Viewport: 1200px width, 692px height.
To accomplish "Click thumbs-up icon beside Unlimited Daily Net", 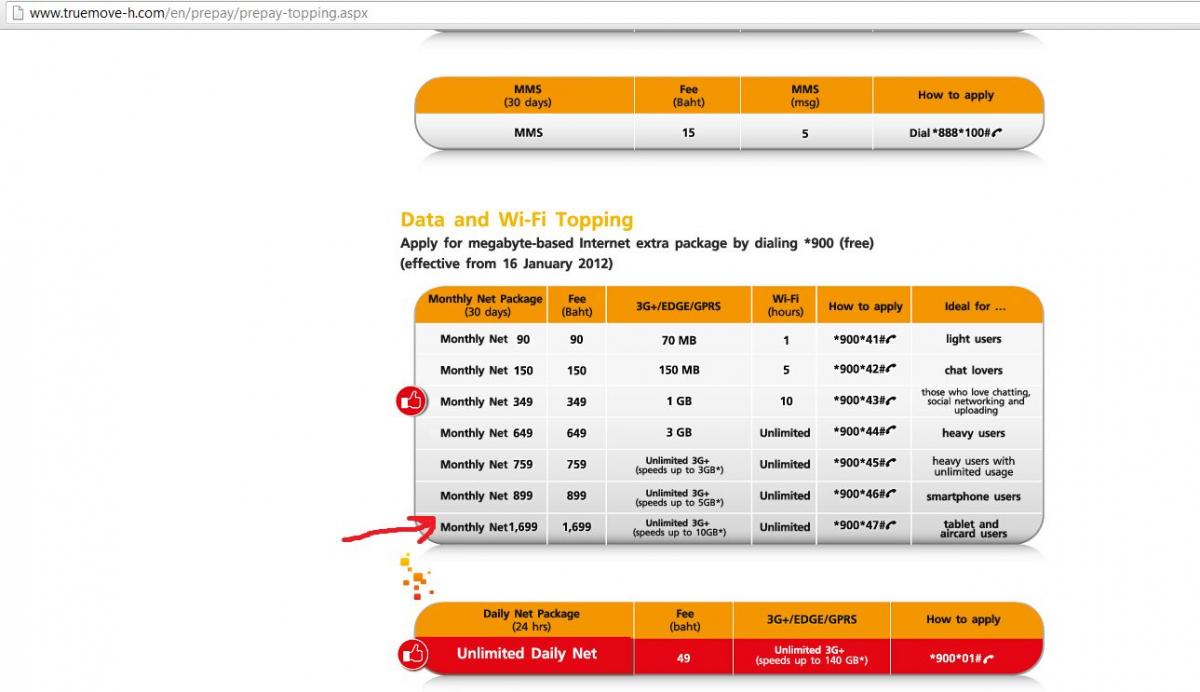I will tap(412, 655).
